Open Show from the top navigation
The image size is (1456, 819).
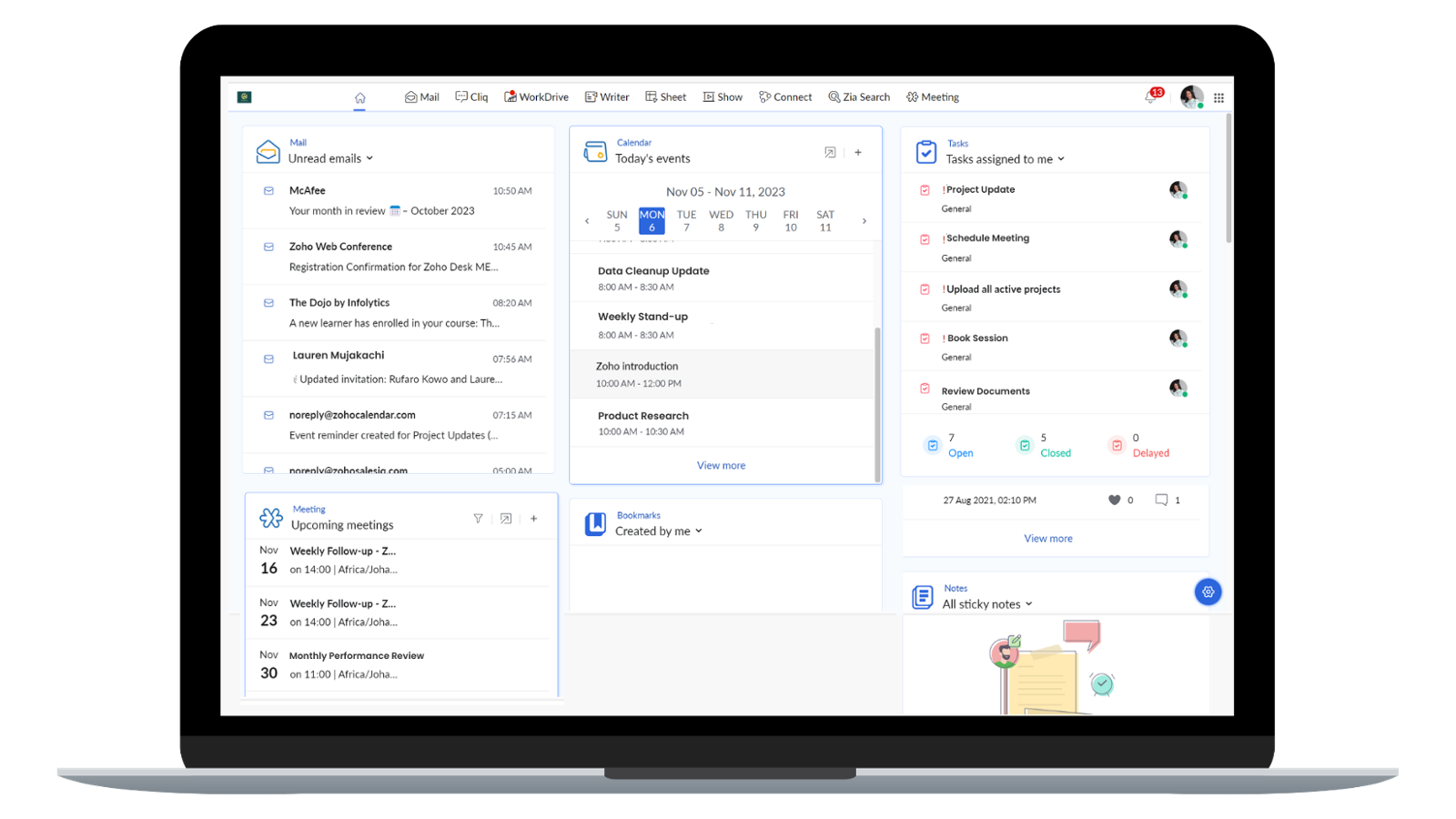coord(723,97)
